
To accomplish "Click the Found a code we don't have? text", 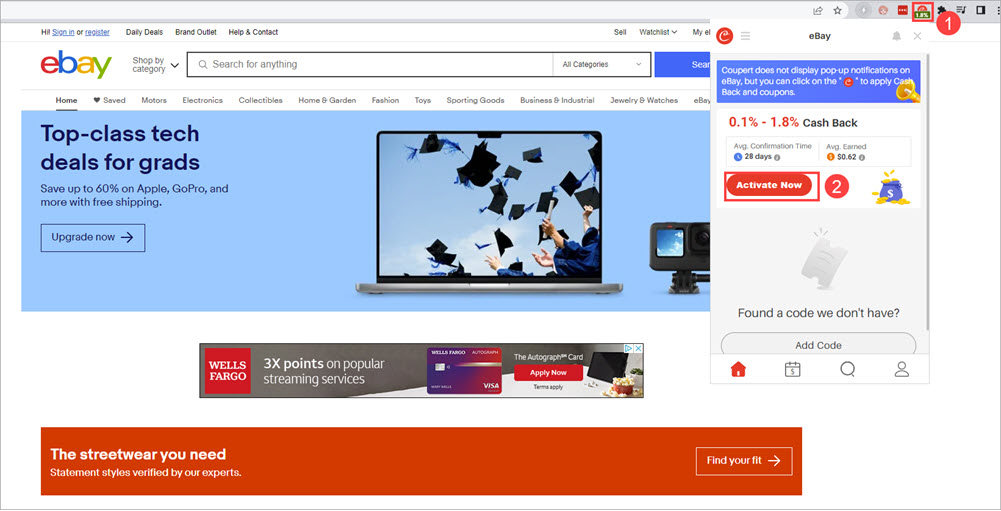I will 818,313.
